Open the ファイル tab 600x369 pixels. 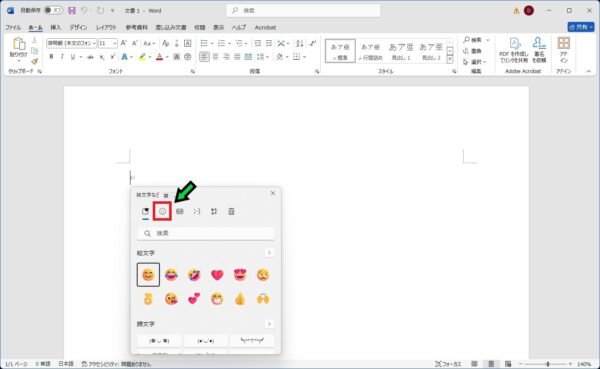13,27
